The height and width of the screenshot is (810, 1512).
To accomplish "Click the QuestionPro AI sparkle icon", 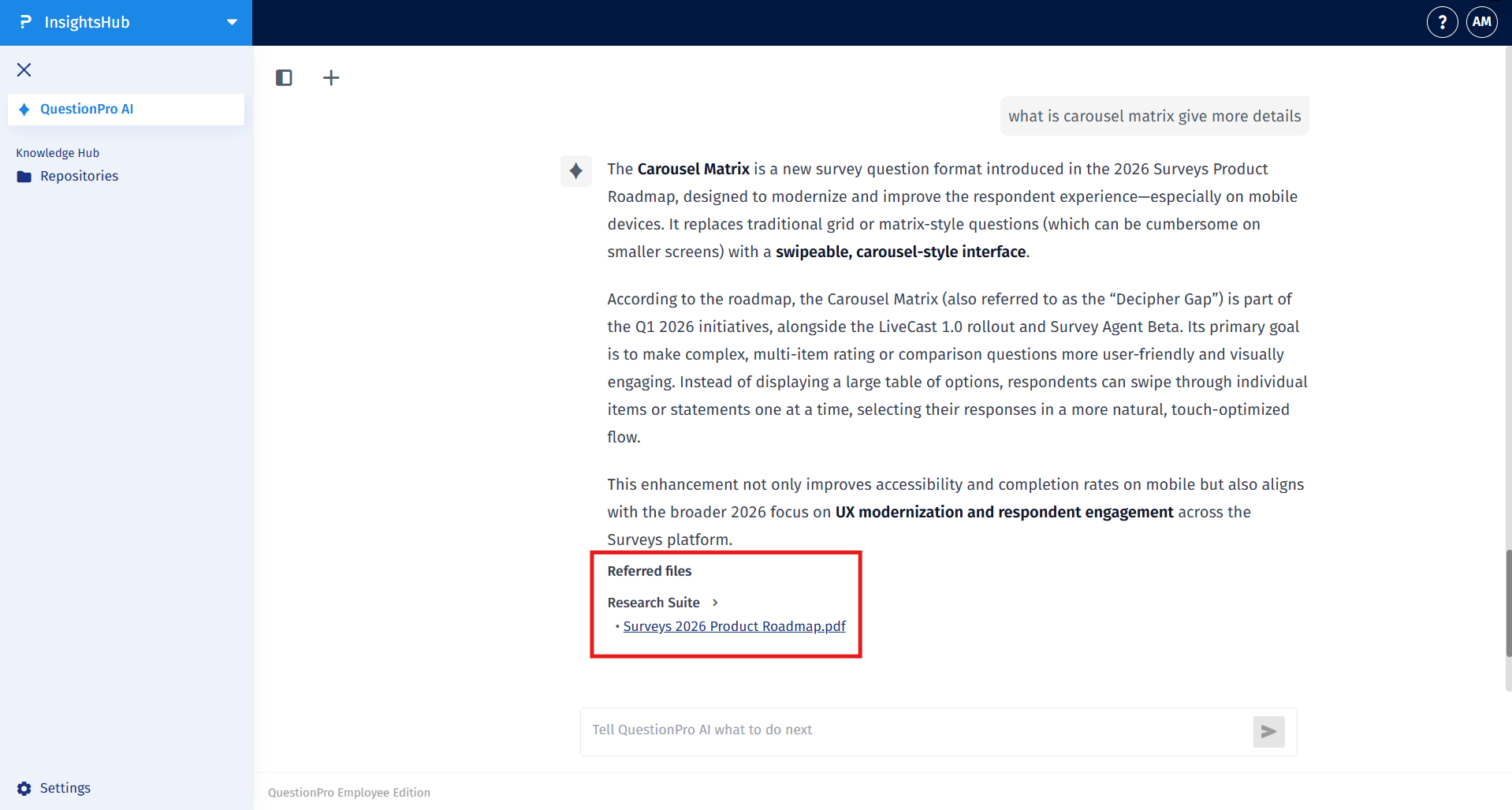I will 24,110.
